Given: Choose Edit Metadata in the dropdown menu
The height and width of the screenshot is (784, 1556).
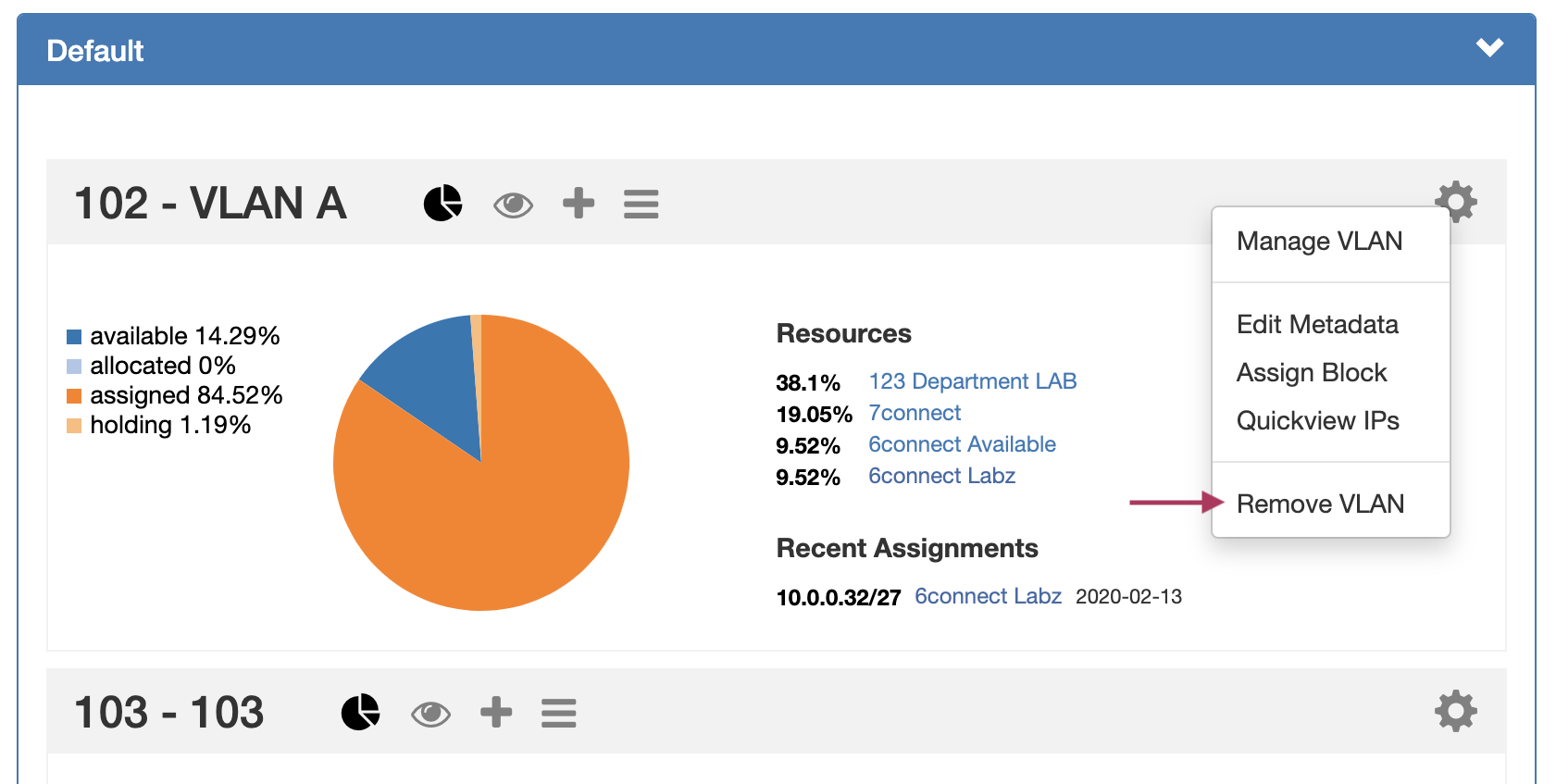Looking at the screenshot, I should tap(1317, 325).
